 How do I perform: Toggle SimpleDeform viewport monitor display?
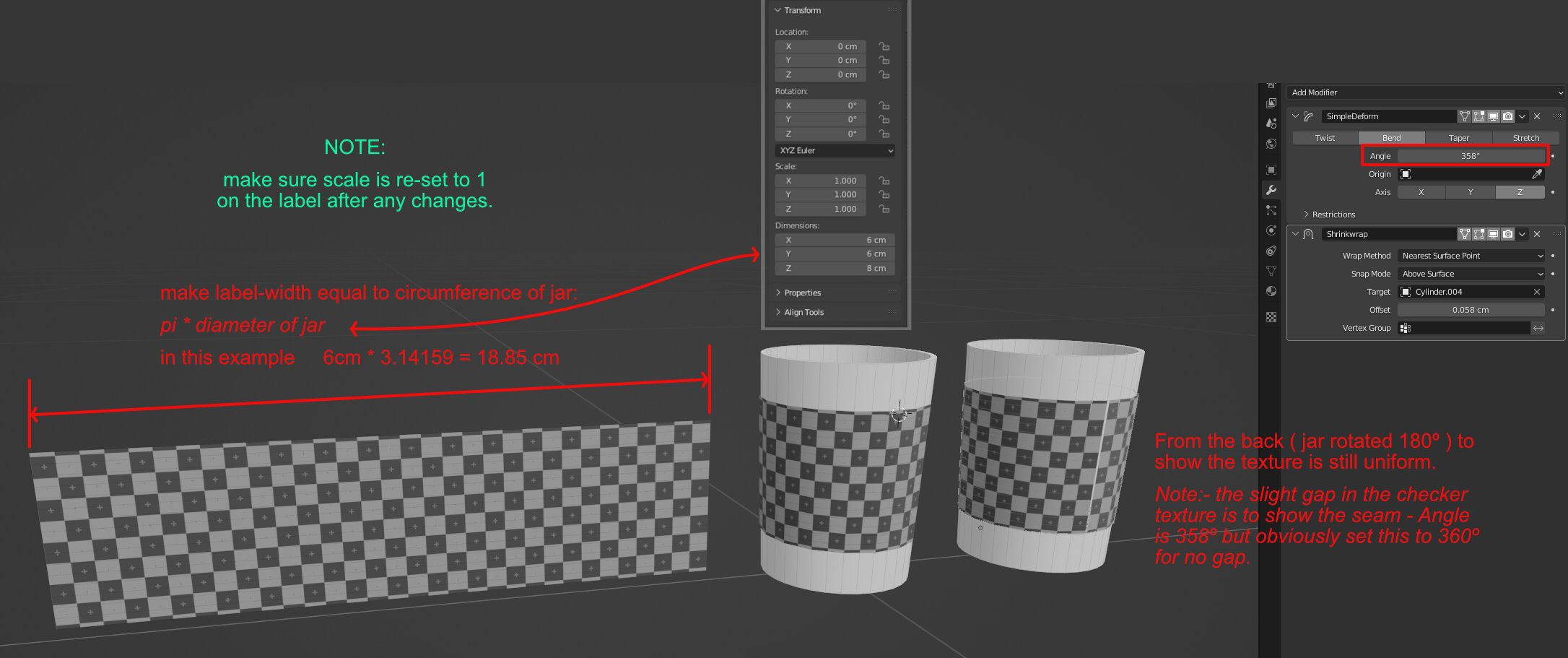click(x=1494, y=116)
